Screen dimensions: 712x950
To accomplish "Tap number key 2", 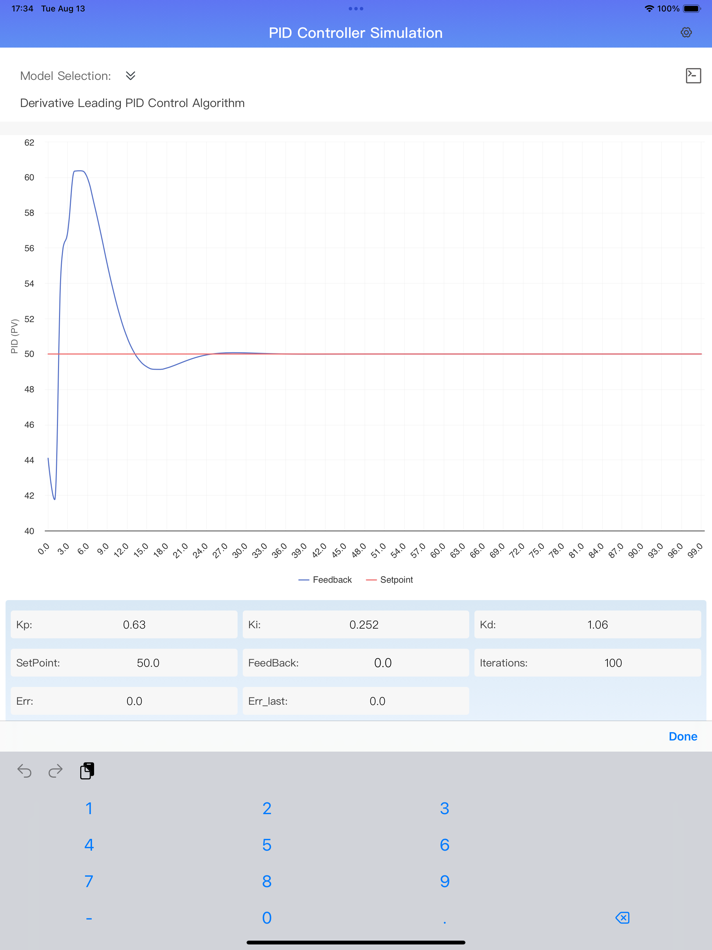I will (x=267, y=808).
